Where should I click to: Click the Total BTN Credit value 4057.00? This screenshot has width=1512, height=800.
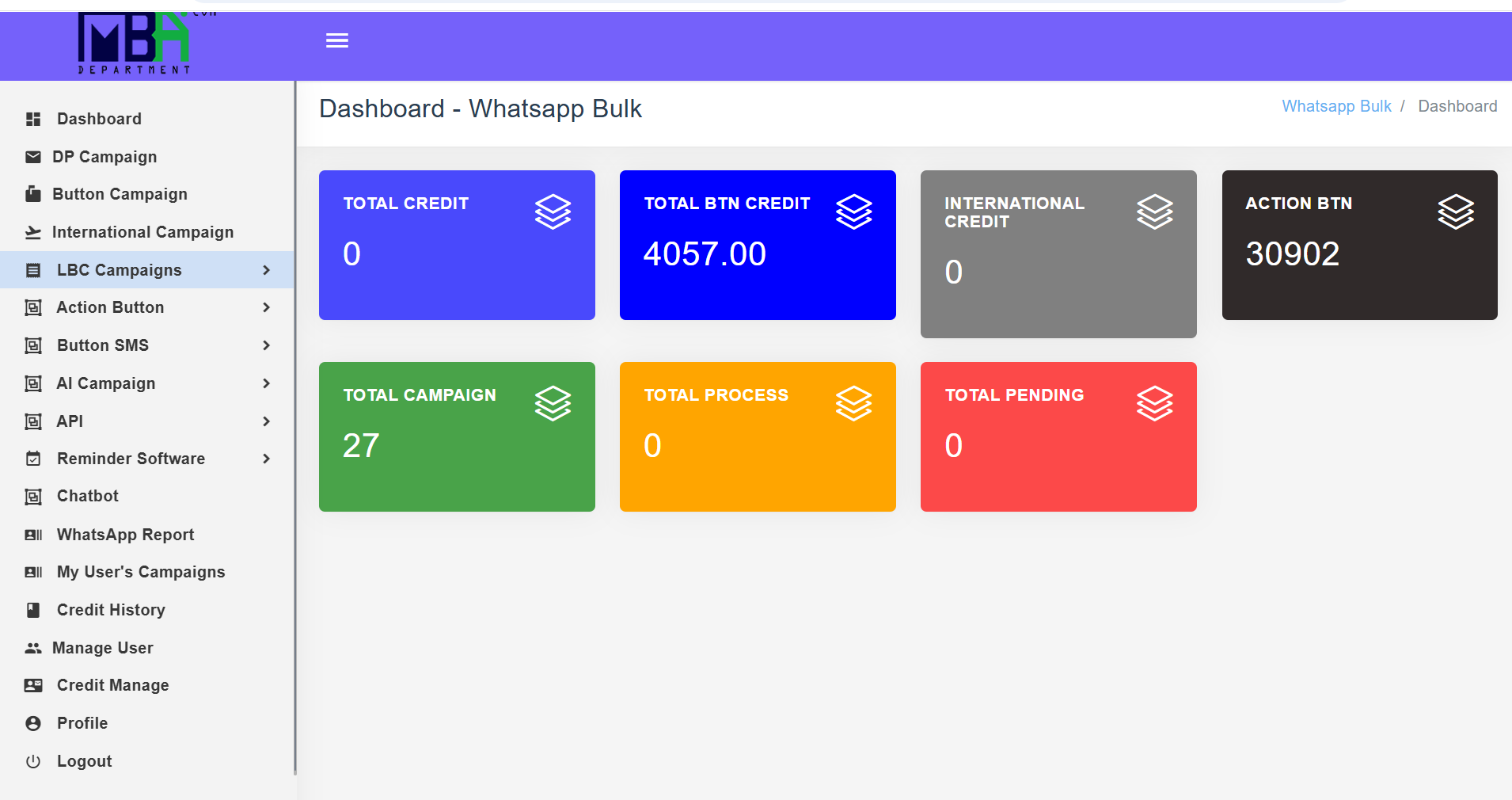(705, 254)
